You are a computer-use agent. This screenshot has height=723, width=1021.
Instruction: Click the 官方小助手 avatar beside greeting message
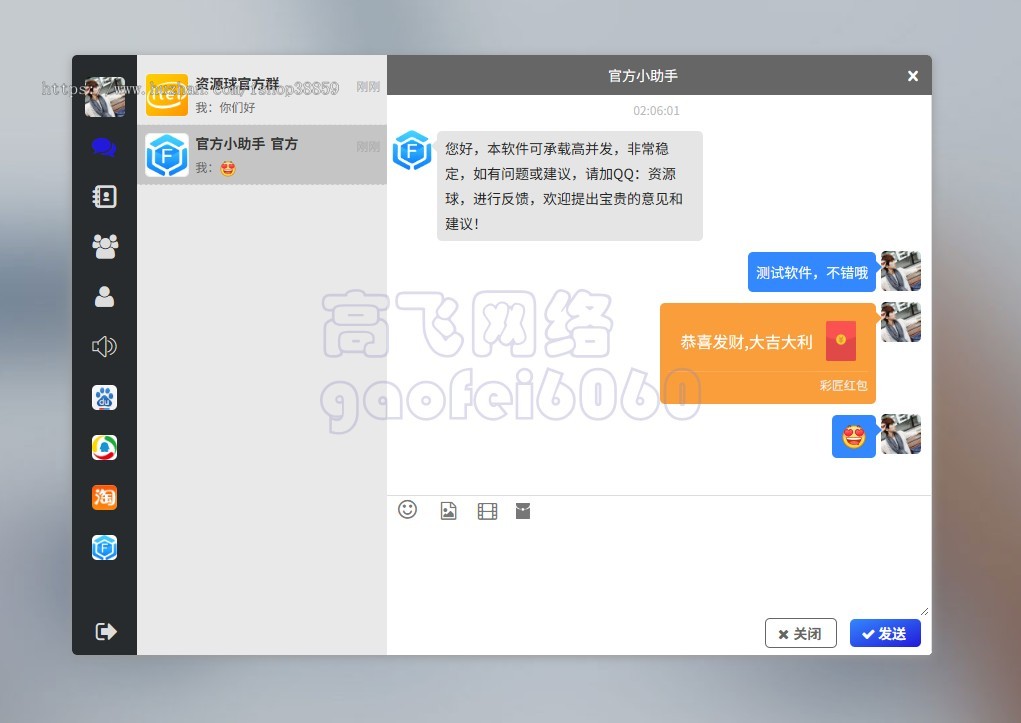(412, 150)
